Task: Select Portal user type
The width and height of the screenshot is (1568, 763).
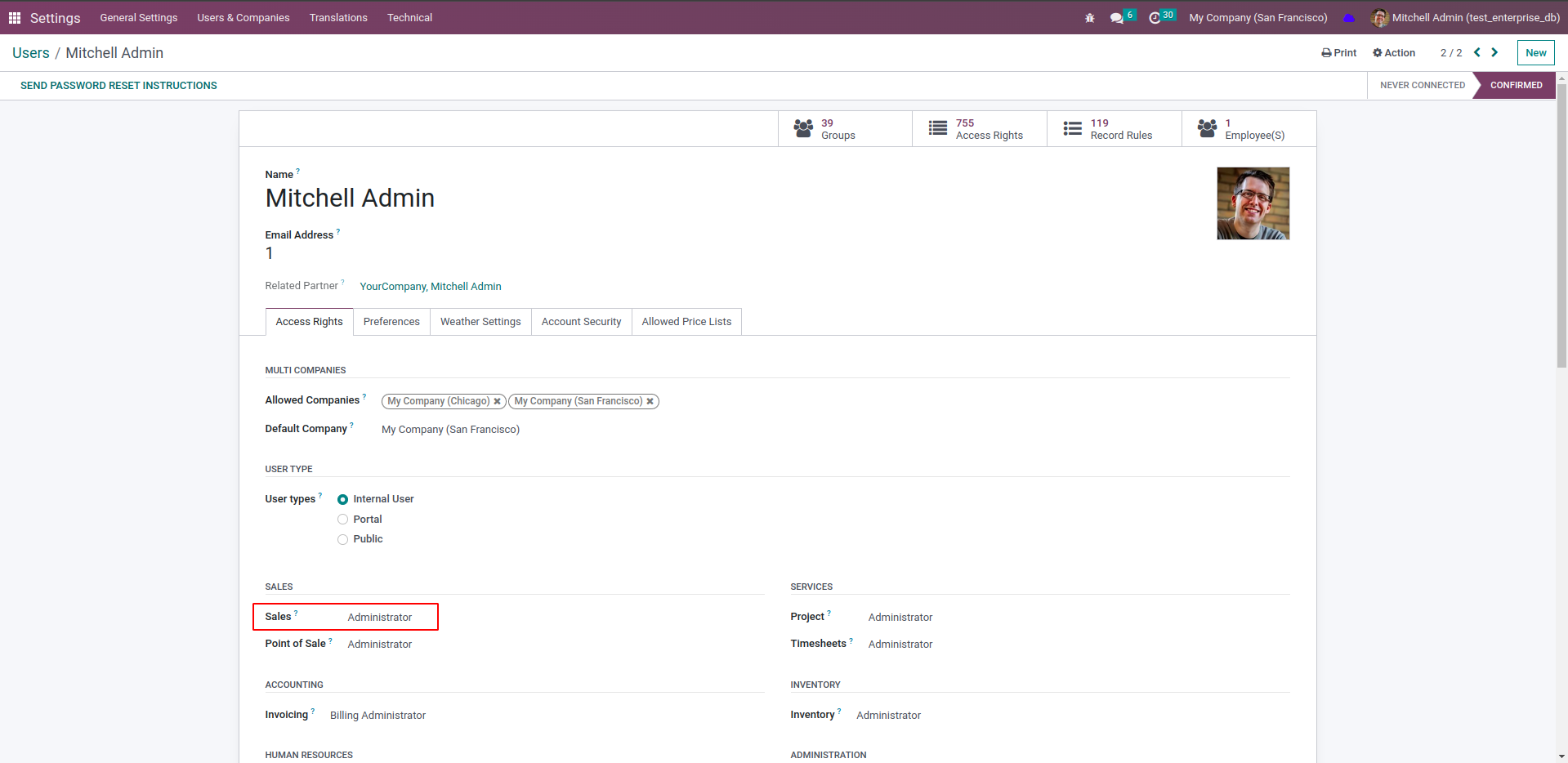Action: click(x=342, y=520)
